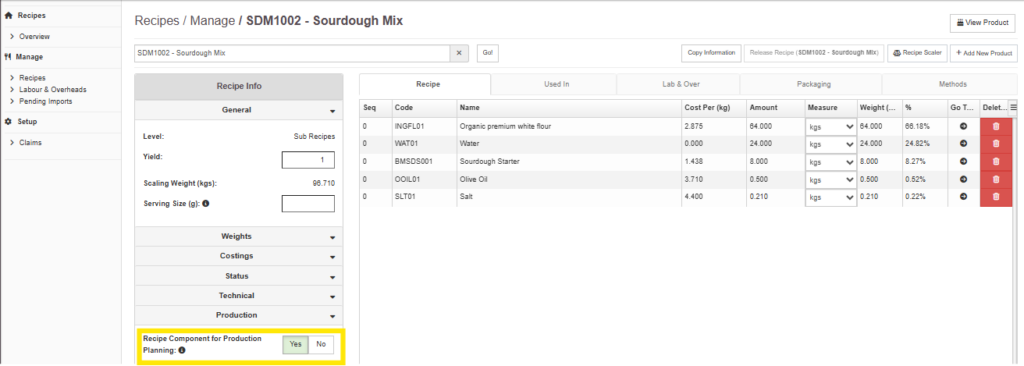Expand the Costings section
The width and height of the screenshot is (1024, 366).
(x=238, y=256)
